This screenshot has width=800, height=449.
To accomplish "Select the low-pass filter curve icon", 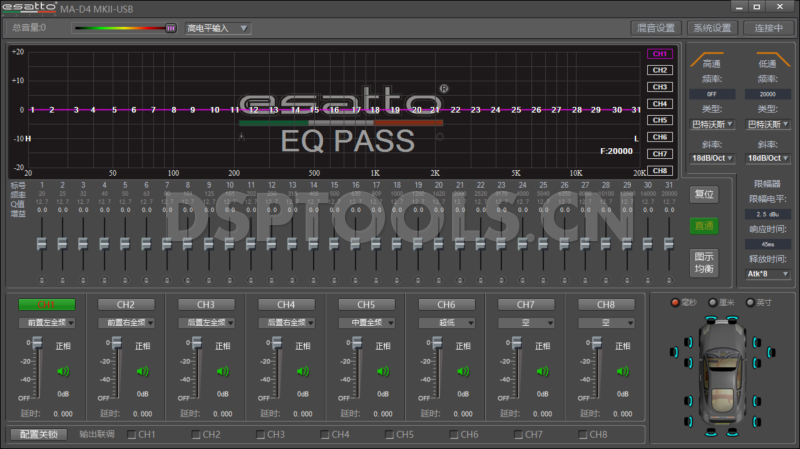I will click(773, 59).
